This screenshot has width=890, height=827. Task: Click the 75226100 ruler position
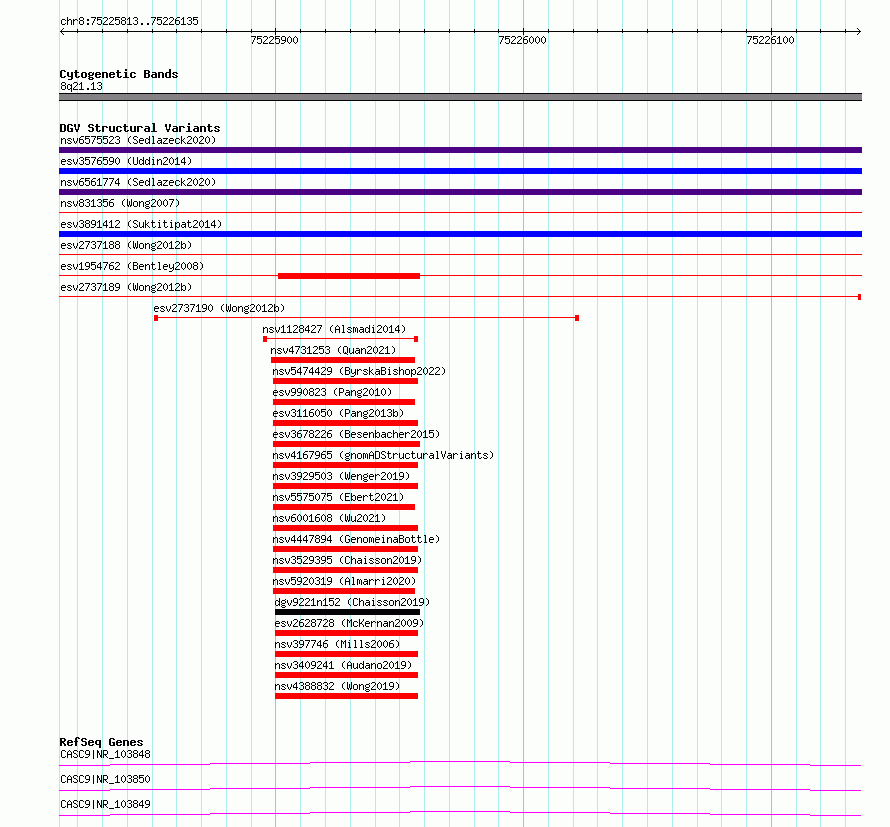pyautogui.click(x=770, y=40)
